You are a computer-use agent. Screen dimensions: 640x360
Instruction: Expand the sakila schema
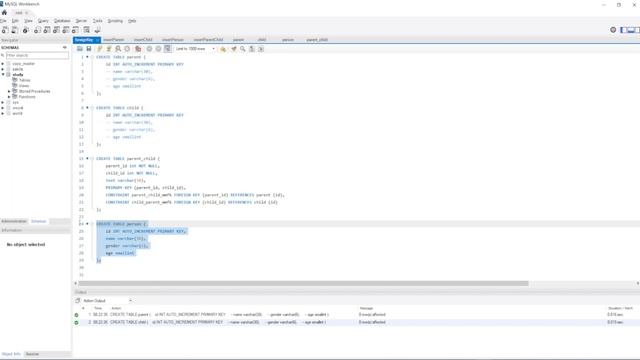click(3, 69)
